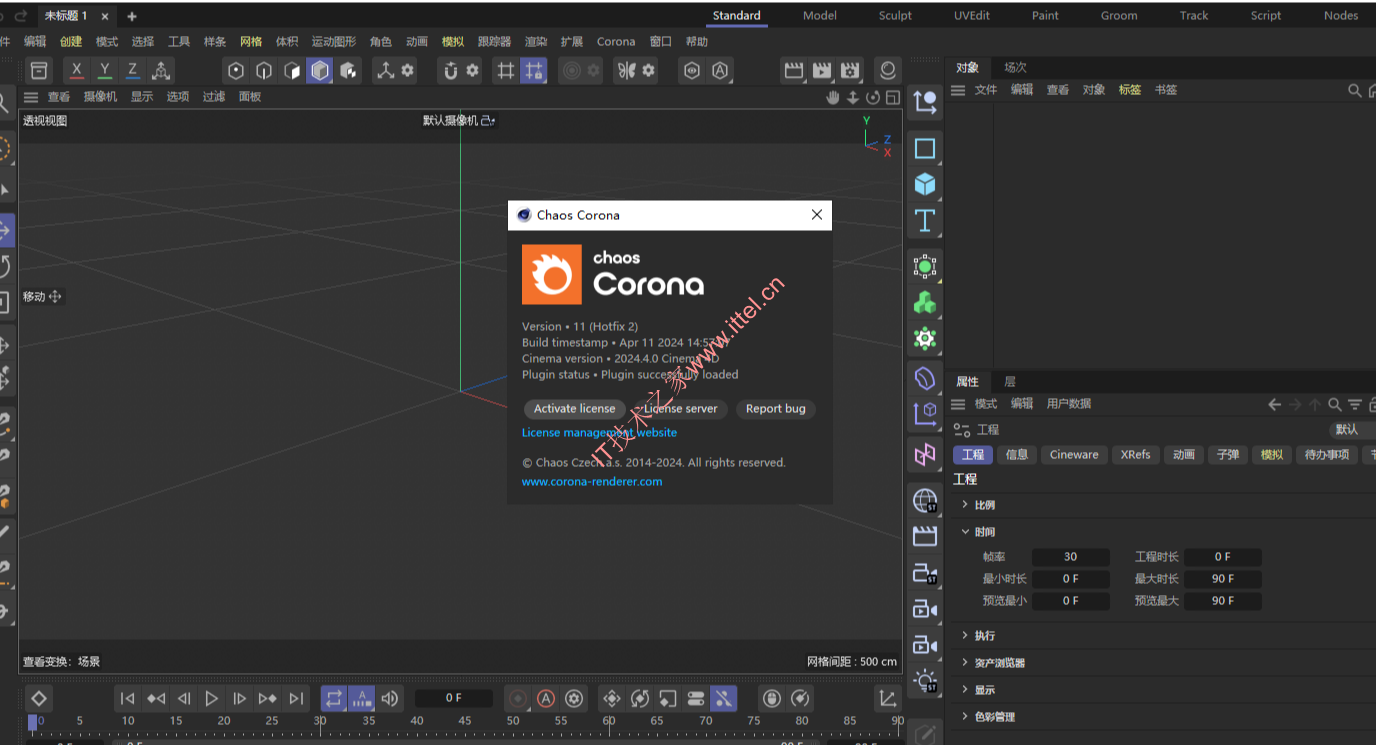Image resolution: width=1376 pixels, height=745 pixels.
Task: Toggle the locked workplane icon
Action: (535, 70)
